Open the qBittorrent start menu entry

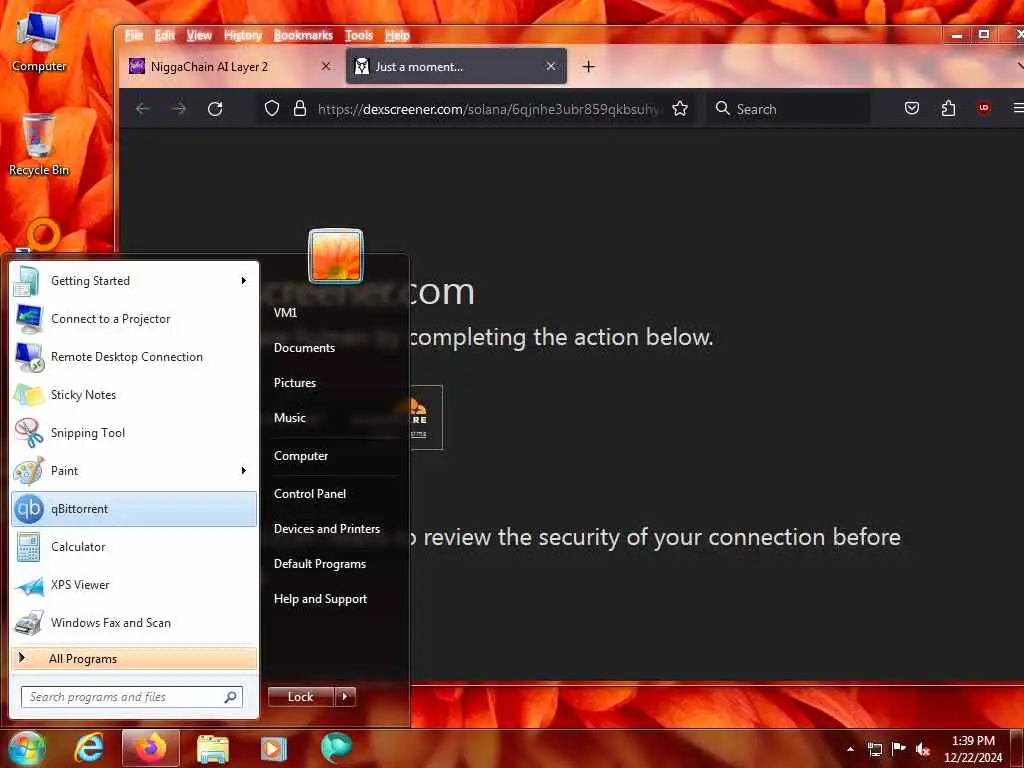134,509
